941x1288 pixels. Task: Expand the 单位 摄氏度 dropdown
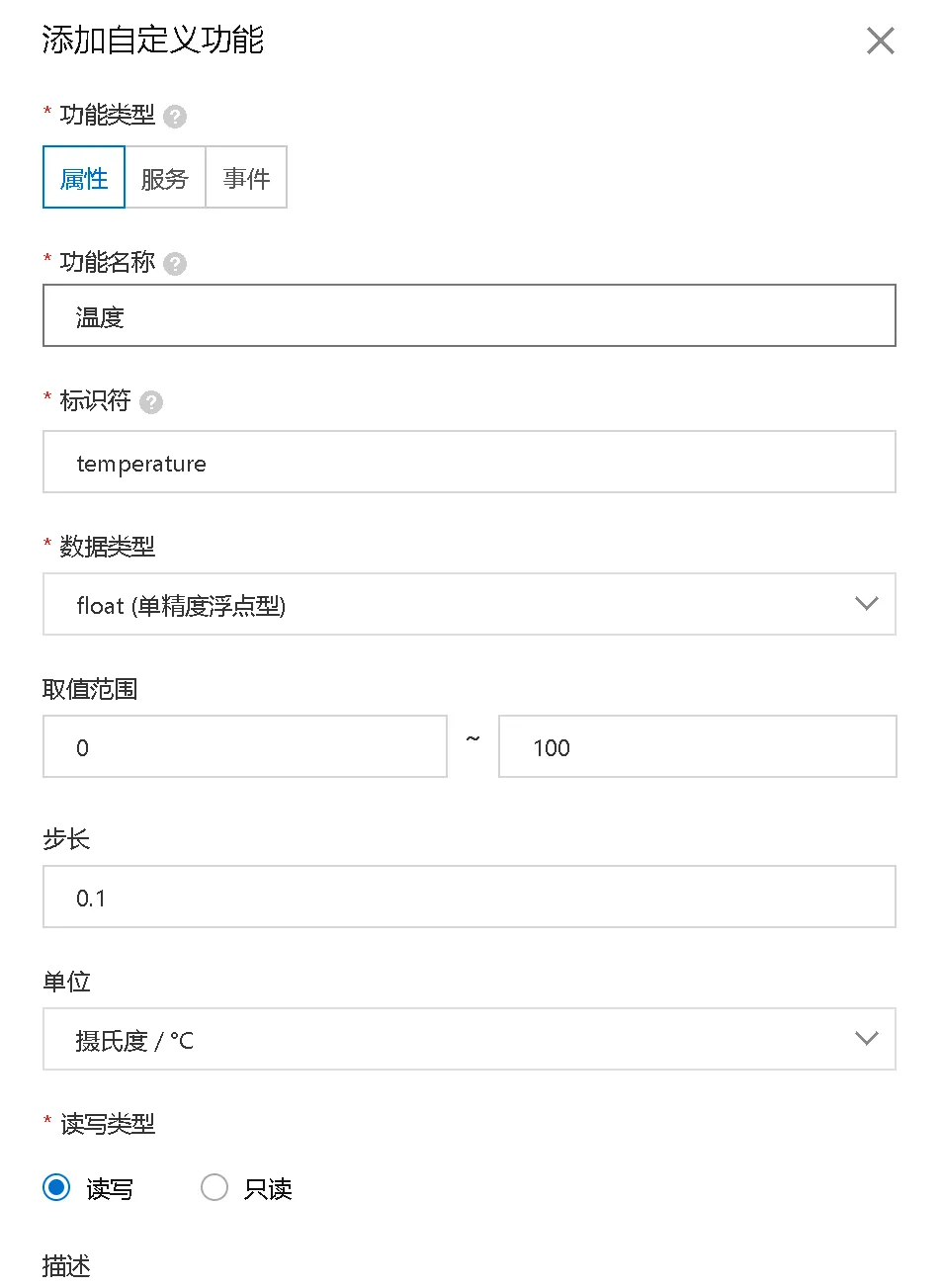pyautogui.click(x=470, y=1039)
